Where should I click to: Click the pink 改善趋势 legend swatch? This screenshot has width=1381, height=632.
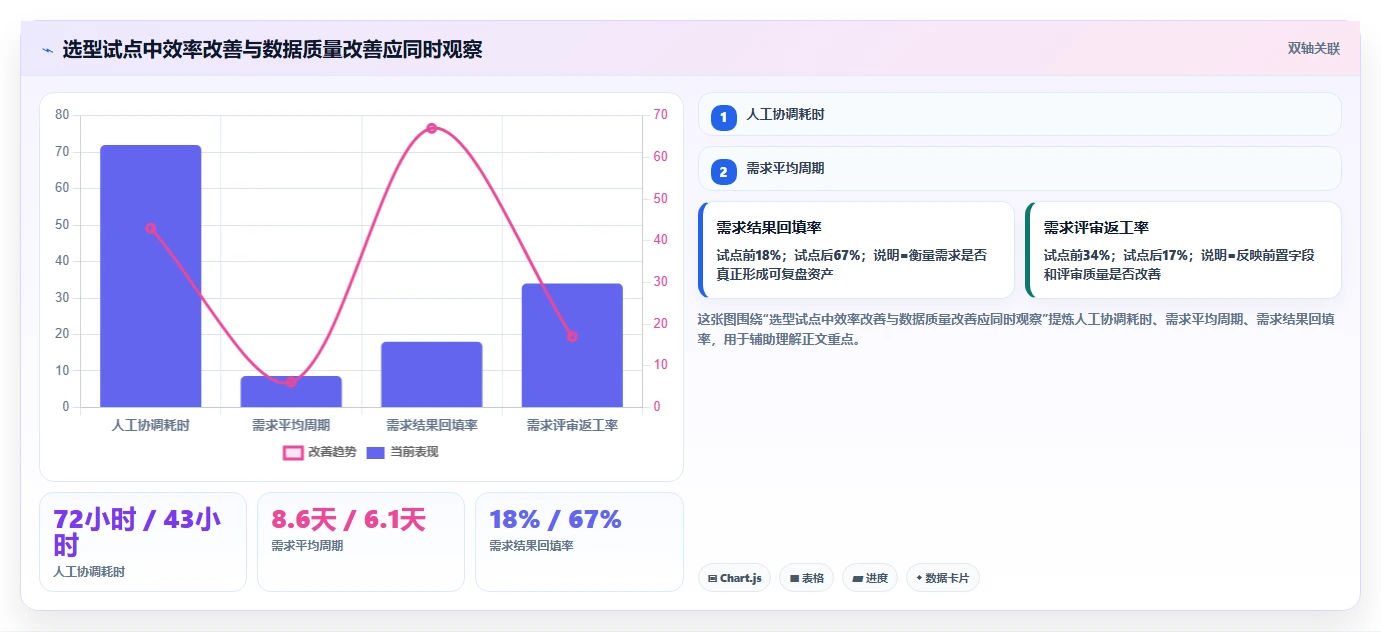[x=293, y=453]
